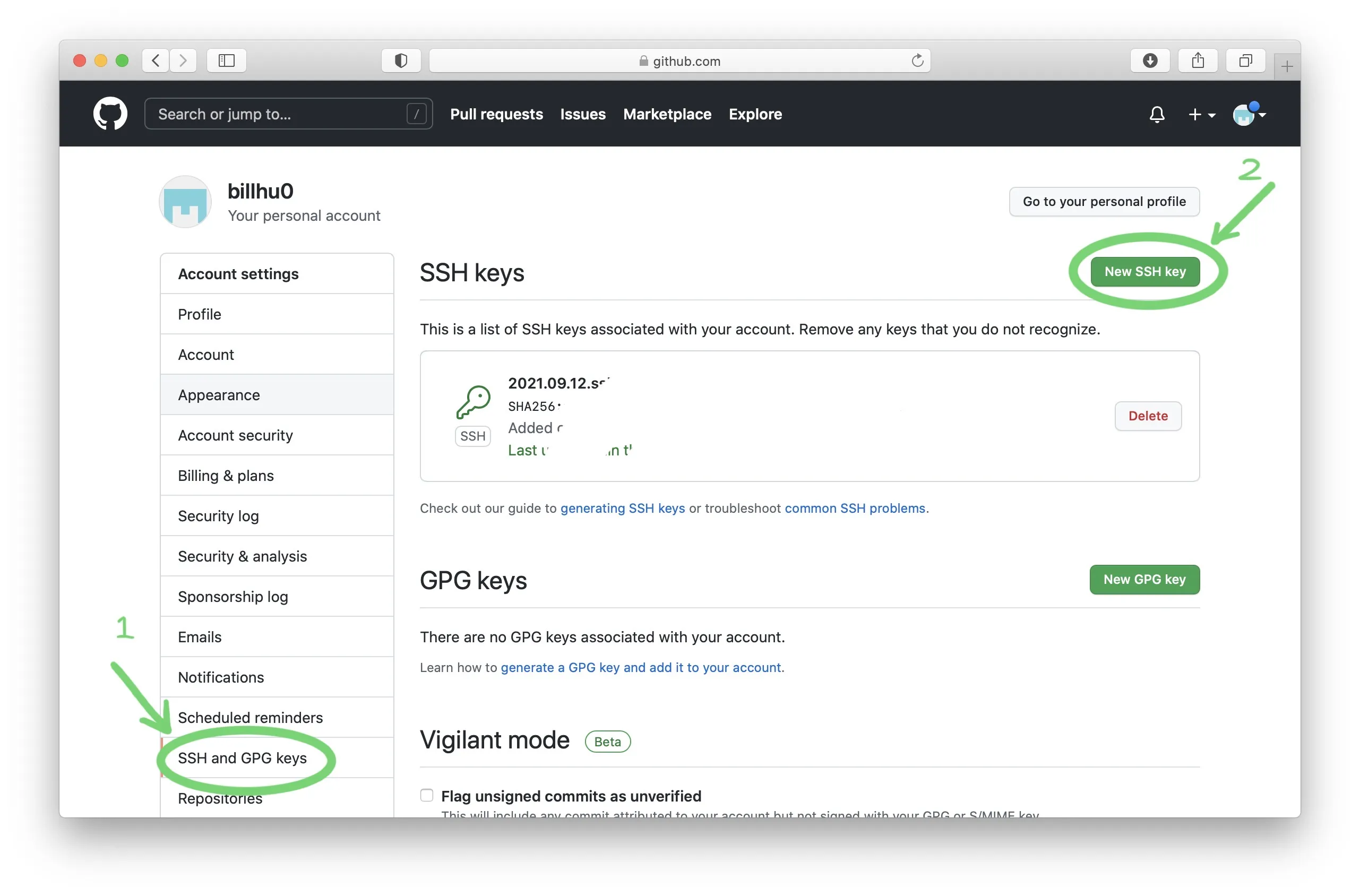Delete the 2021.09.12 SSH key

[1148, 416]
